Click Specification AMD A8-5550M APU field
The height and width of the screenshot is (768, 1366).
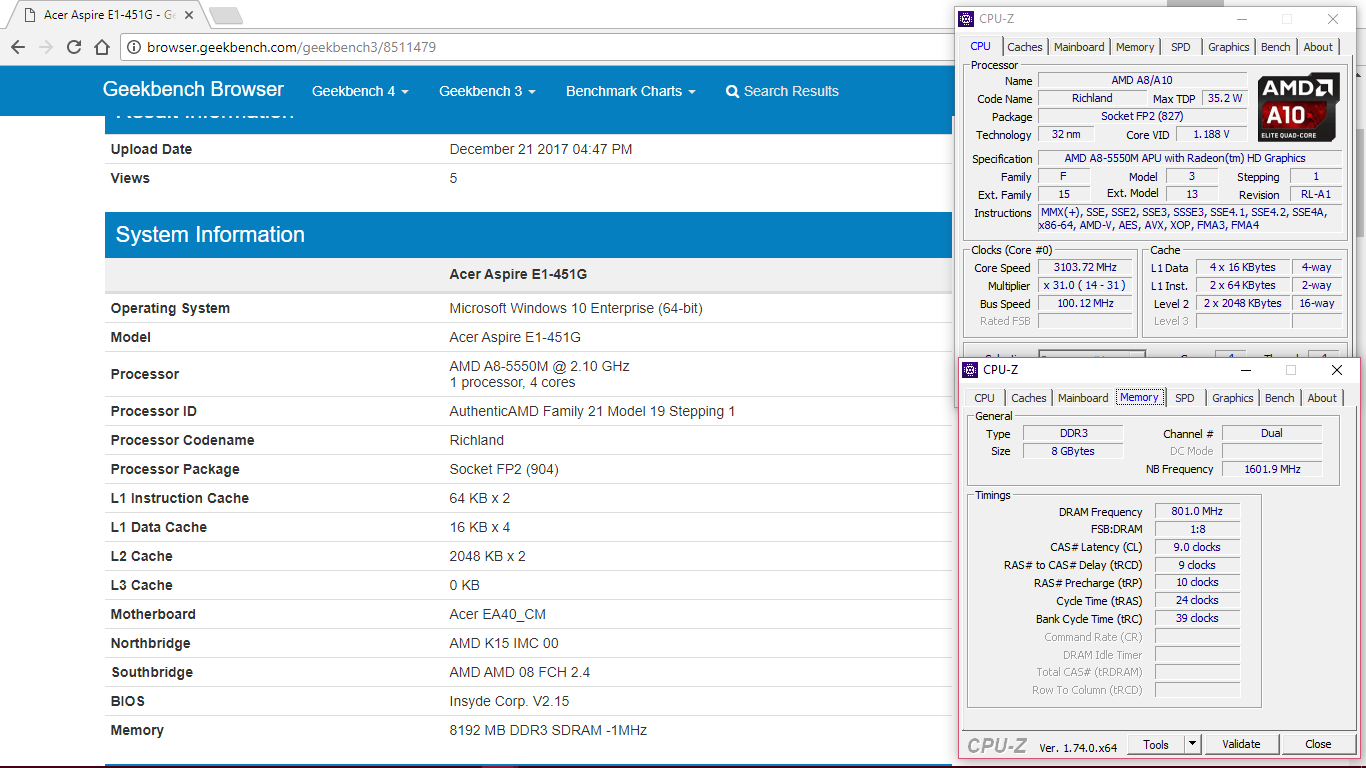1190,158
